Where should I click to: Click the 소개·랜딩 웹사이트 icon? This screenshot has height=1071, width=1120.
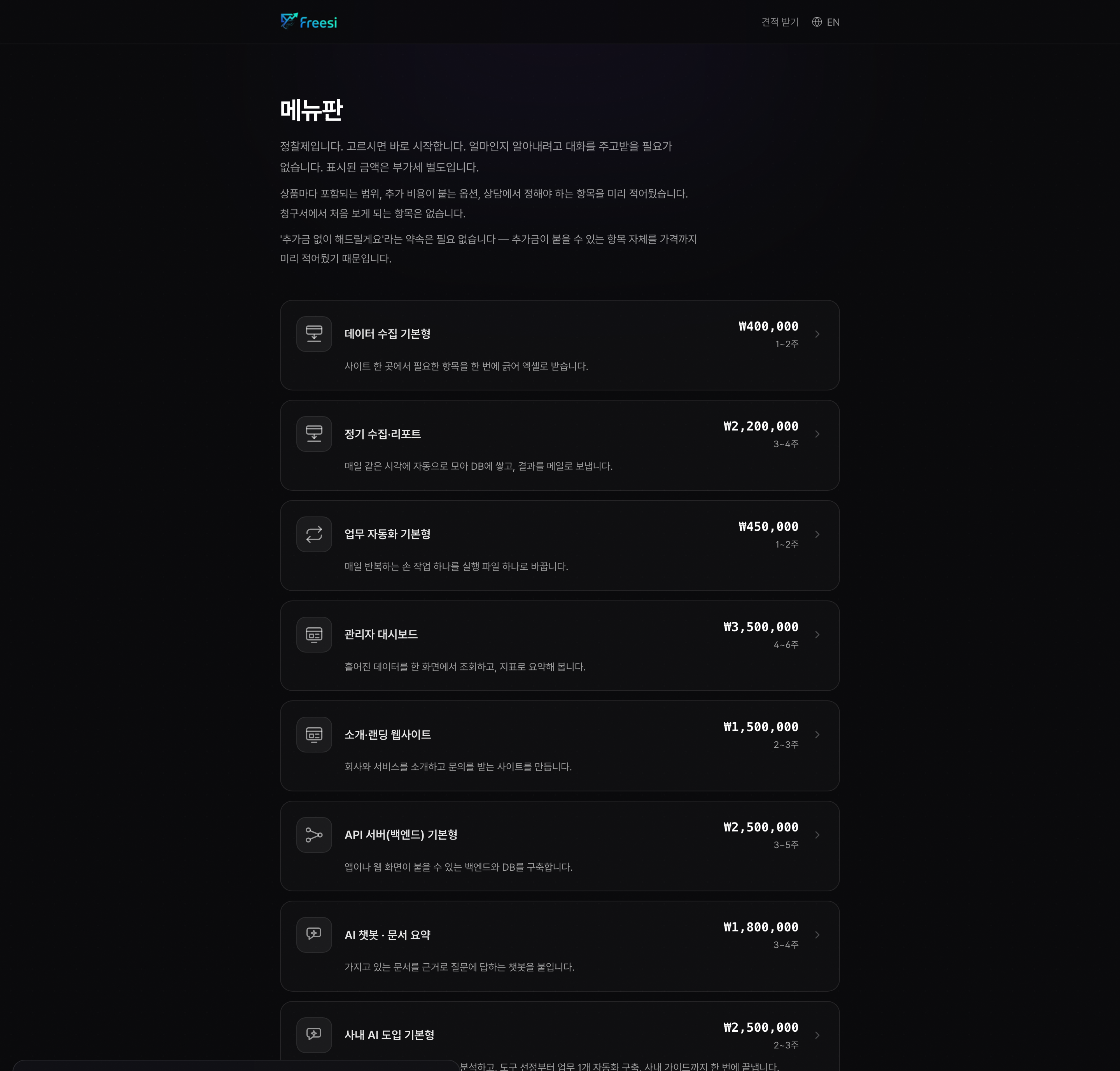pos(314,734)
